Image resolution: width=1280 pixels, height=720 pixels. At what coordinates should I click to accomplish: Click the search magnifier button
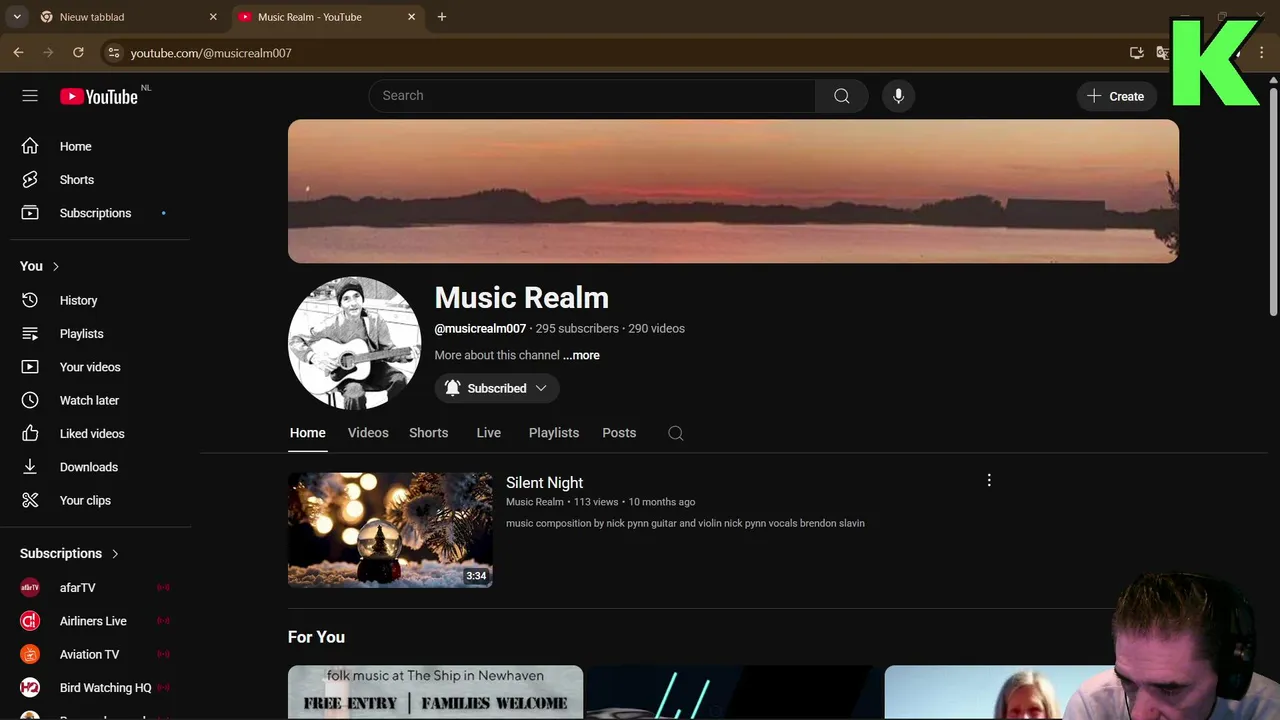point(842,96)
